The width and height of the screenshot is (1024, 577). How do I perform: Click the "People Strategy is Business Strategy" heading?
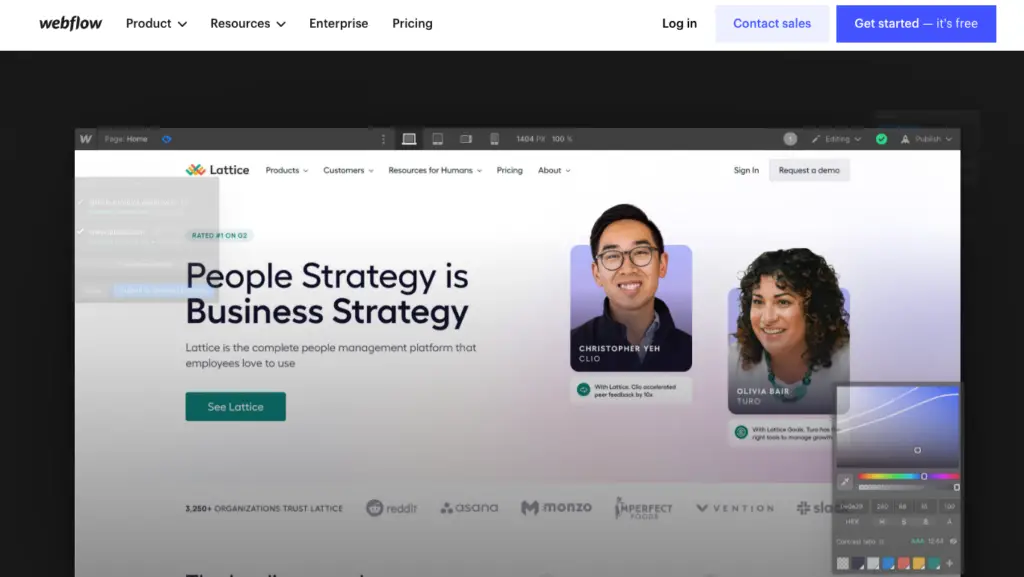(x=327, y=294)
